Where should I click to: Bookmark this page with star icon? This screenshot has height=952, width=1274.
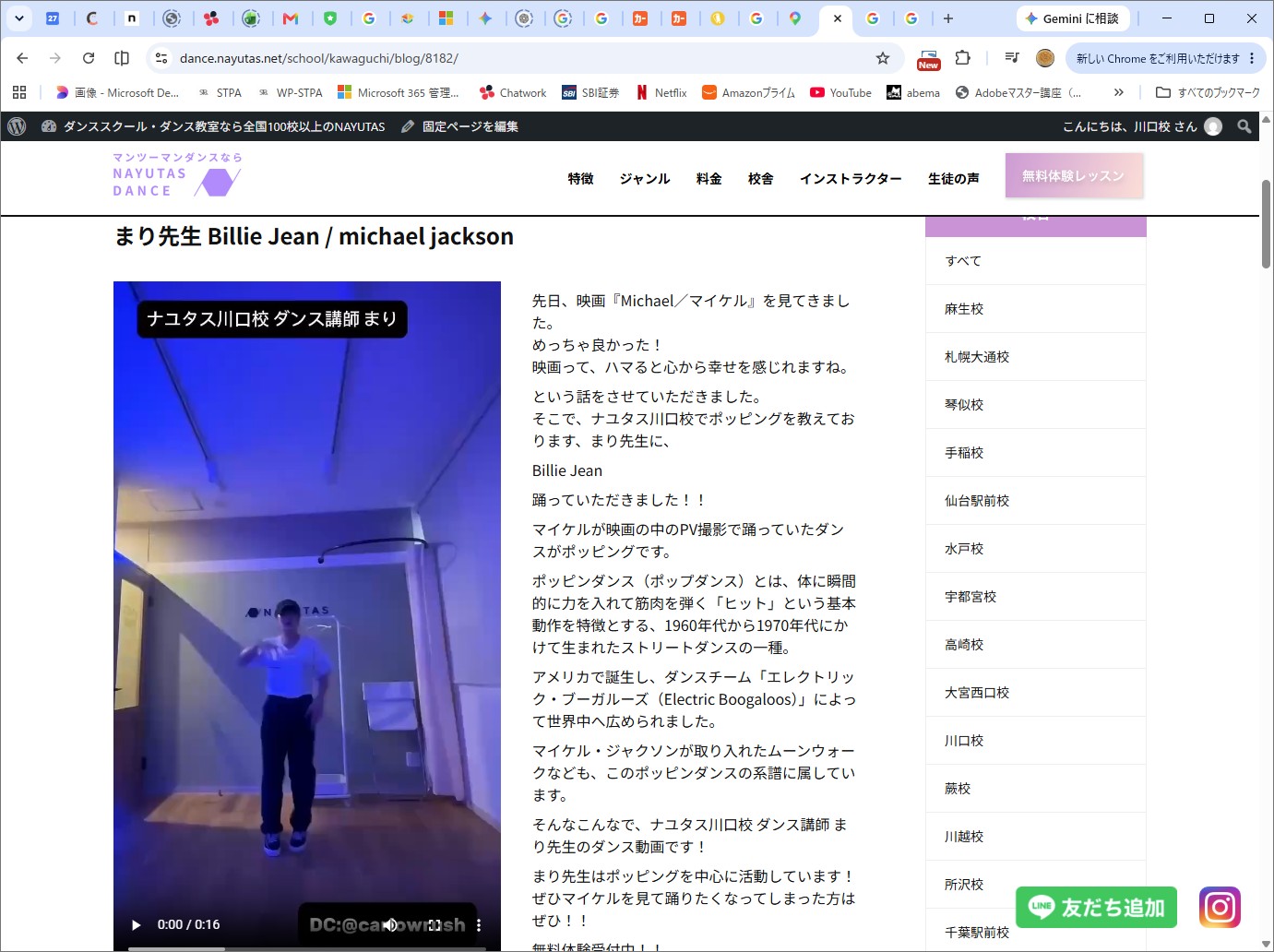(883, 58)
